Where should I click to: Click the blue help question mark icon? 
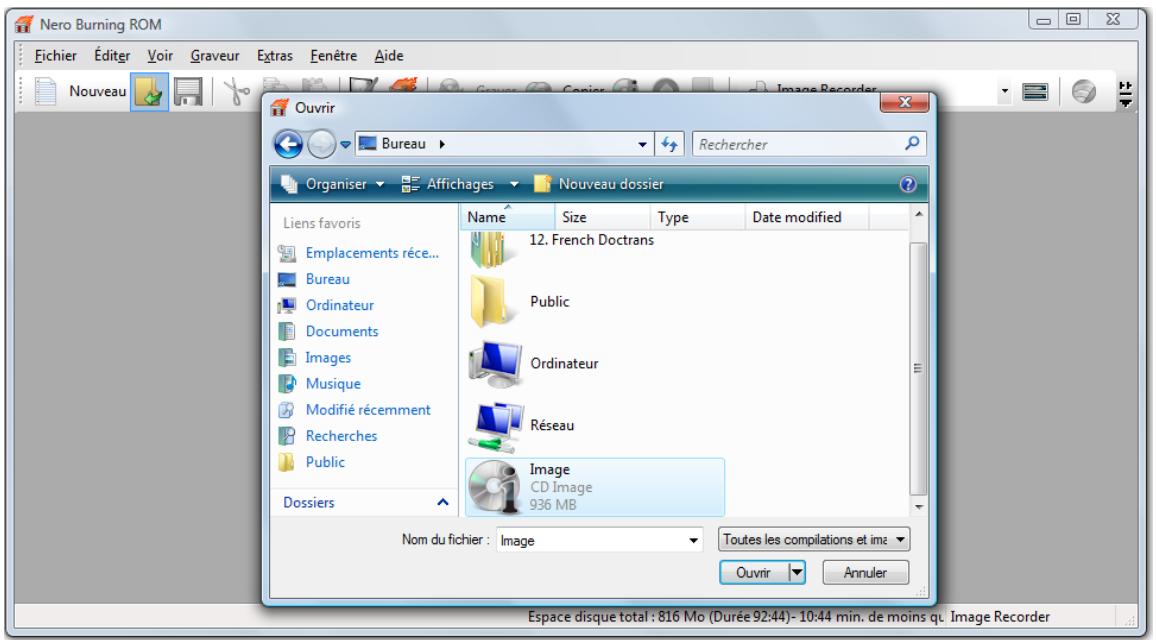pos(908,184)
